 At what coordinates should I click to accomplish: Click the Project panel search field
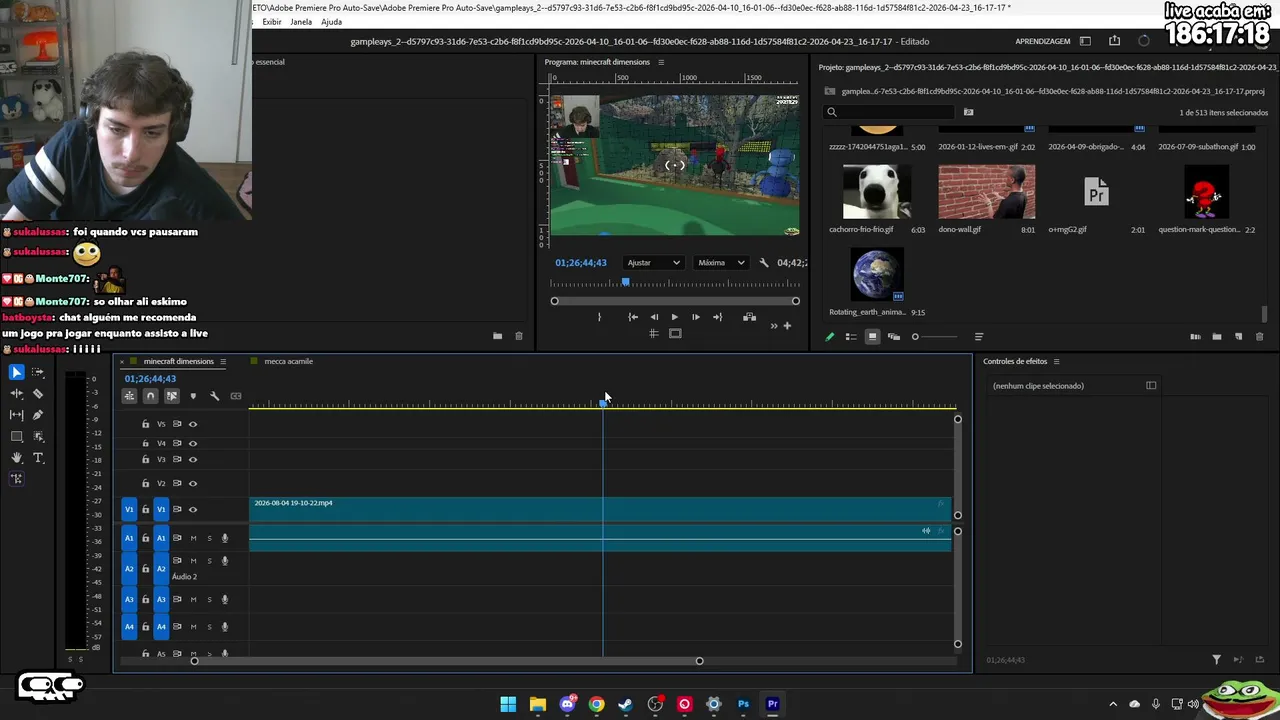(890, 112)
